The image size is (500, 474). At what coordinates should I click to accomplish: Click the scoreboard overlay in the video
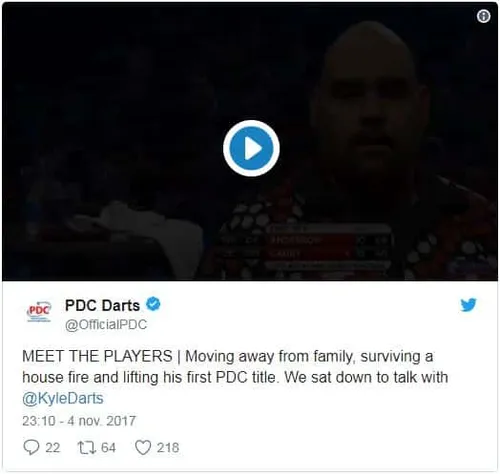(330, 248)
